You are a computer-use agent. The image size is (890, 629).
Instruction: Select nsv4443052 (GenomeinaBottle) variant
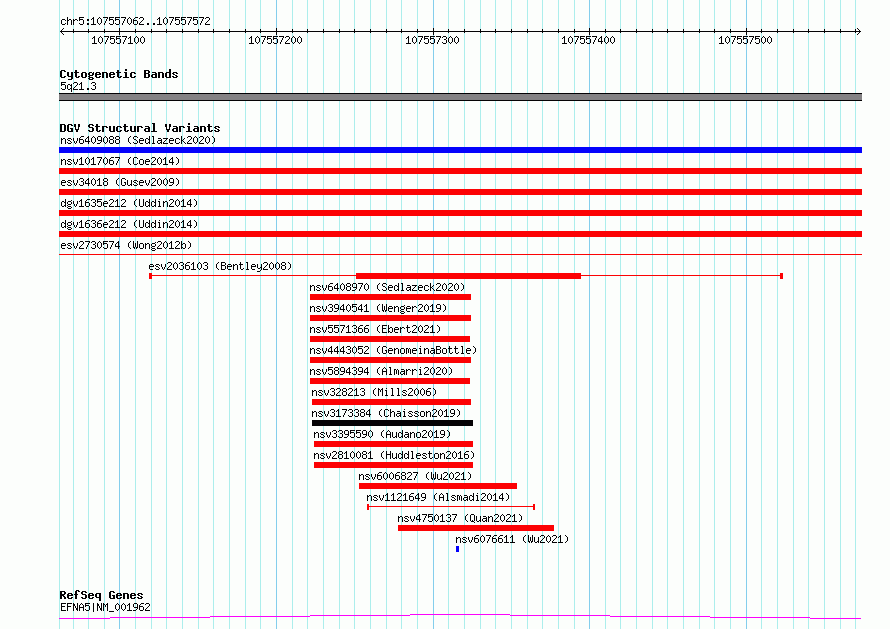pos(393,350)
